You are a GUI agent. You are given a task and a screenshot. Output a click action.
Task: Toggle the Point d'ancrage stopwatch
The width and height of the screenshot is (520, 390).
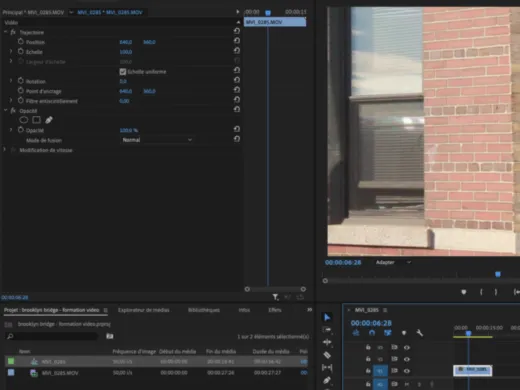(21, 91)
